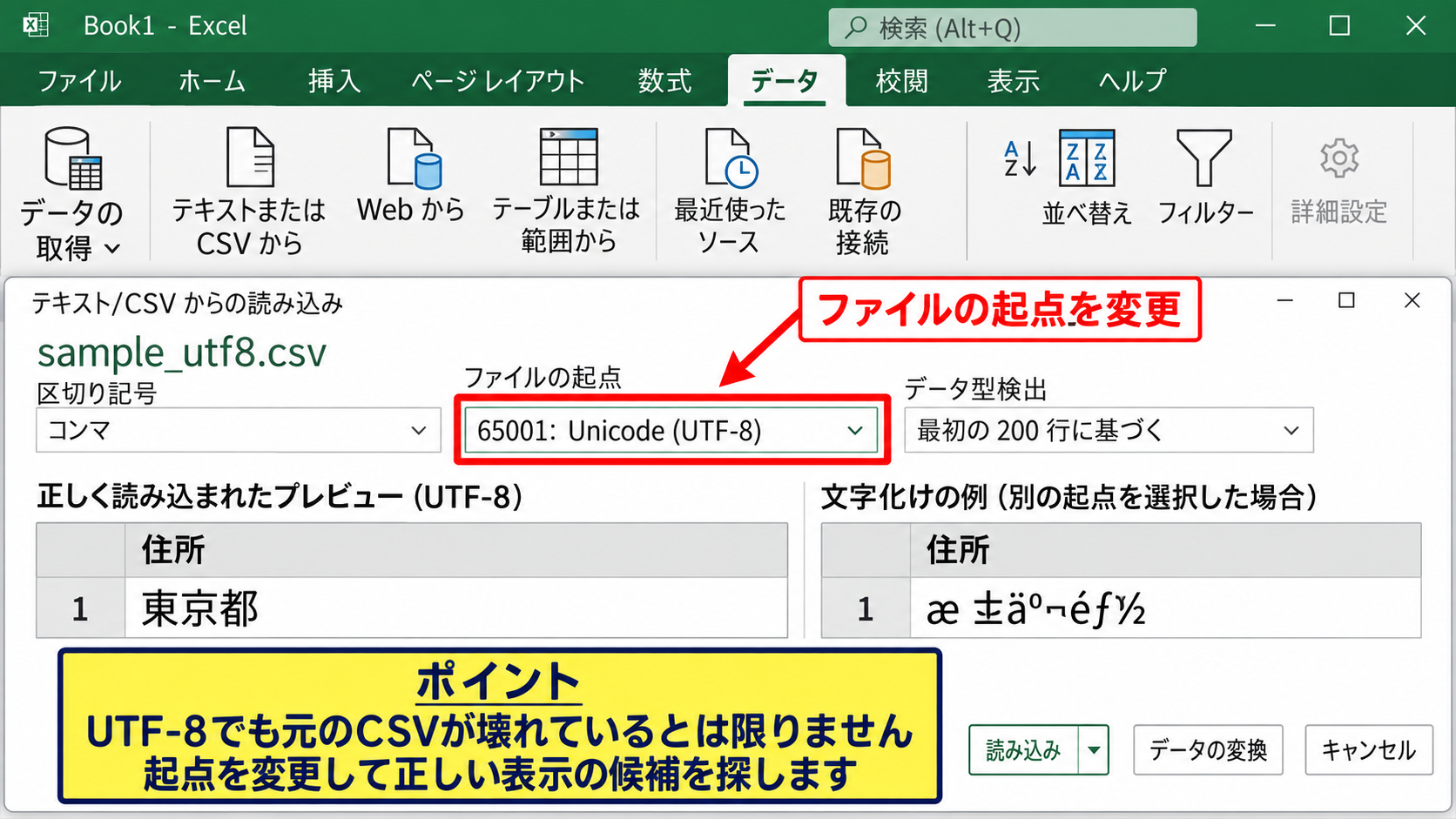Click the ascending A-Z sort icon
This screenshot has width=1456, height=819.
tap(1020, 158)
